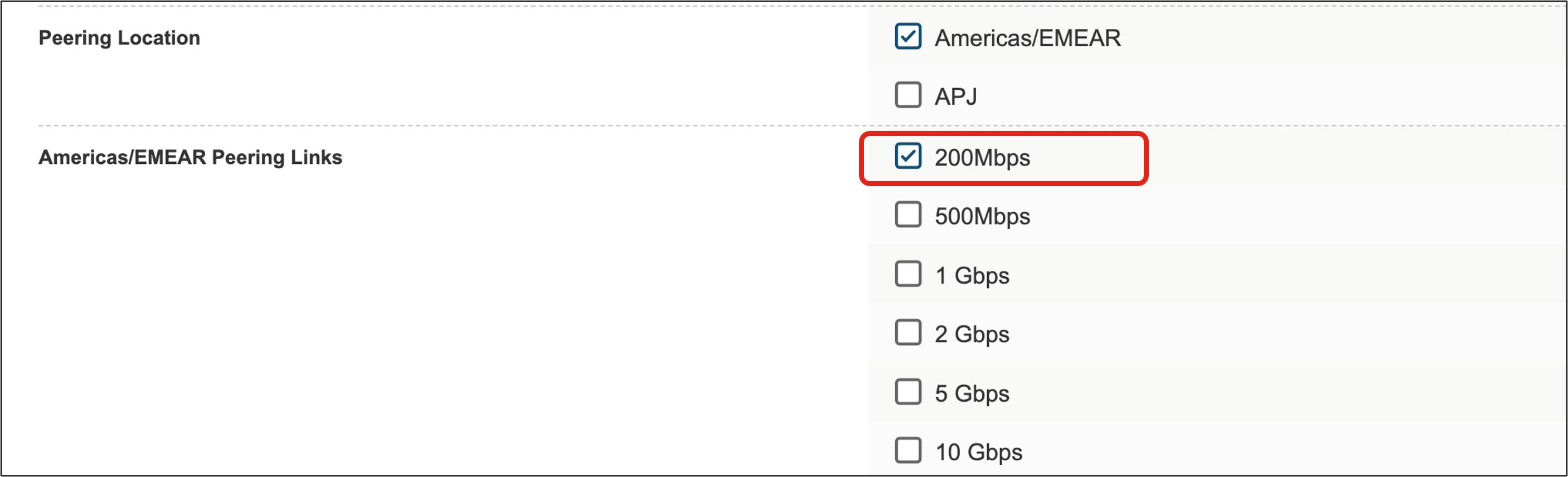Screen dimensions: 1568x477
Task: Click the APJ option label text
Action: 955,97
